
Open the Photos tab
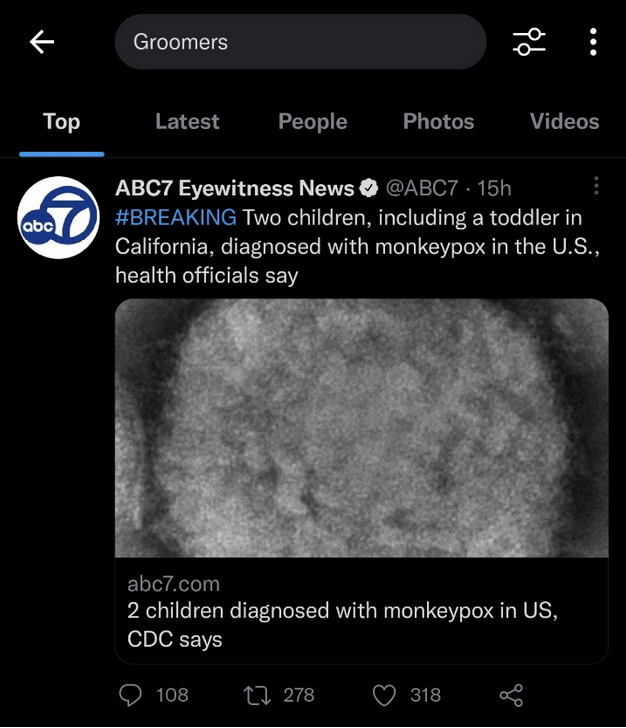tap(438, 121)
